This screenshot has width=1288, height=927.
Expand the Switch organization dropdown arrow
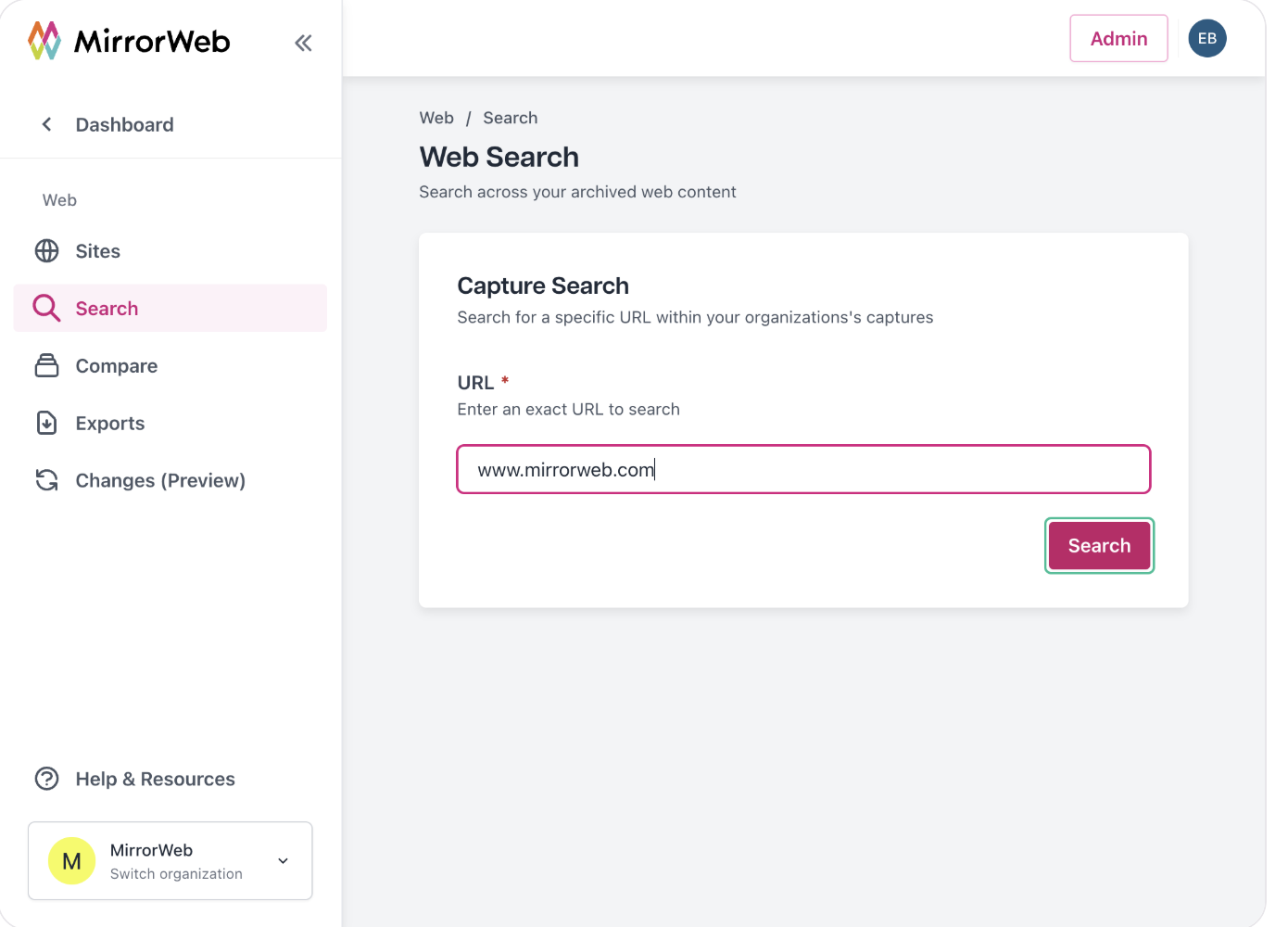coord(283,861)
